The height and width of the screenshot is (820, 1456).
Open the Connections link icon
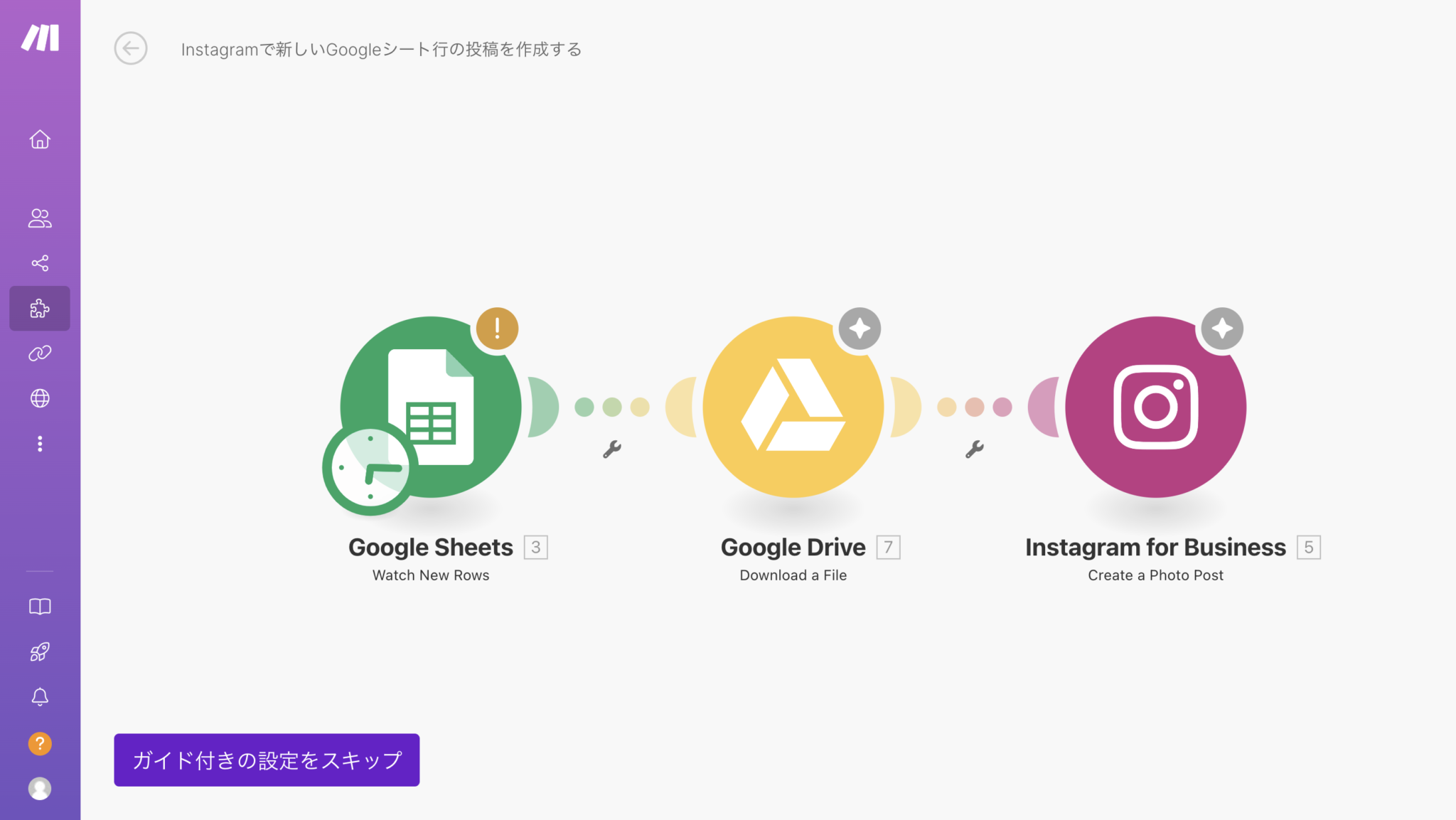coord(40,353)
